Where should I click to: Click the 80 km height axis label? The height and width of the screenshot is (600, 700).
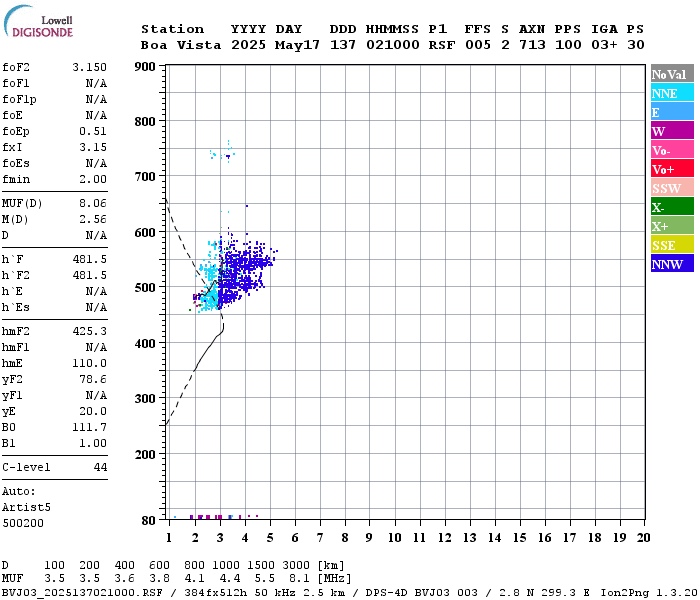point(149,521)
